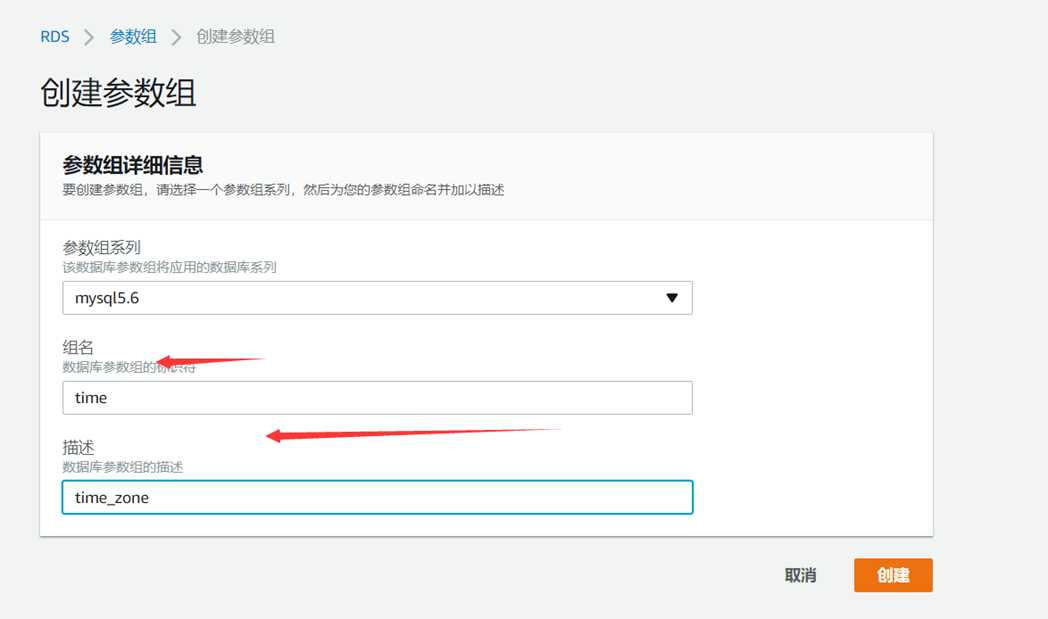Click the 创建参数组 page heading

[x=118, y=92]
